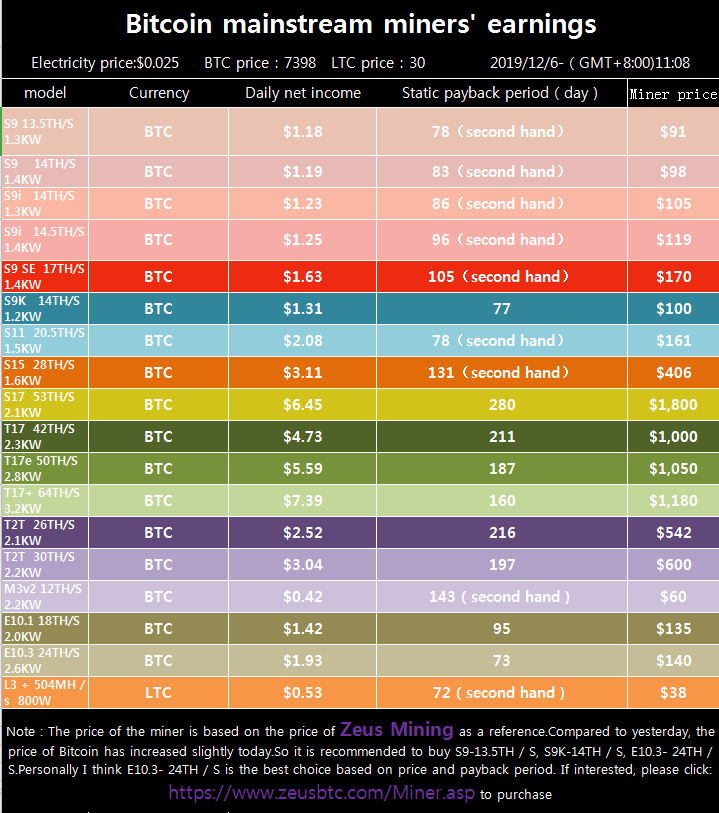The image size is (719, 813).
Task: Click the S17 53TH/S miner price $1,800
Action: pos(672,405)
